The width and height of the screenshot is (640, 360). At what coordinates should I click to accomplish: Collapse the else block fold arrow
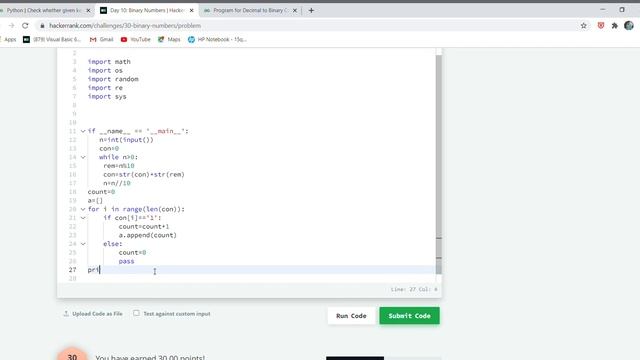[x=83, y=244]
